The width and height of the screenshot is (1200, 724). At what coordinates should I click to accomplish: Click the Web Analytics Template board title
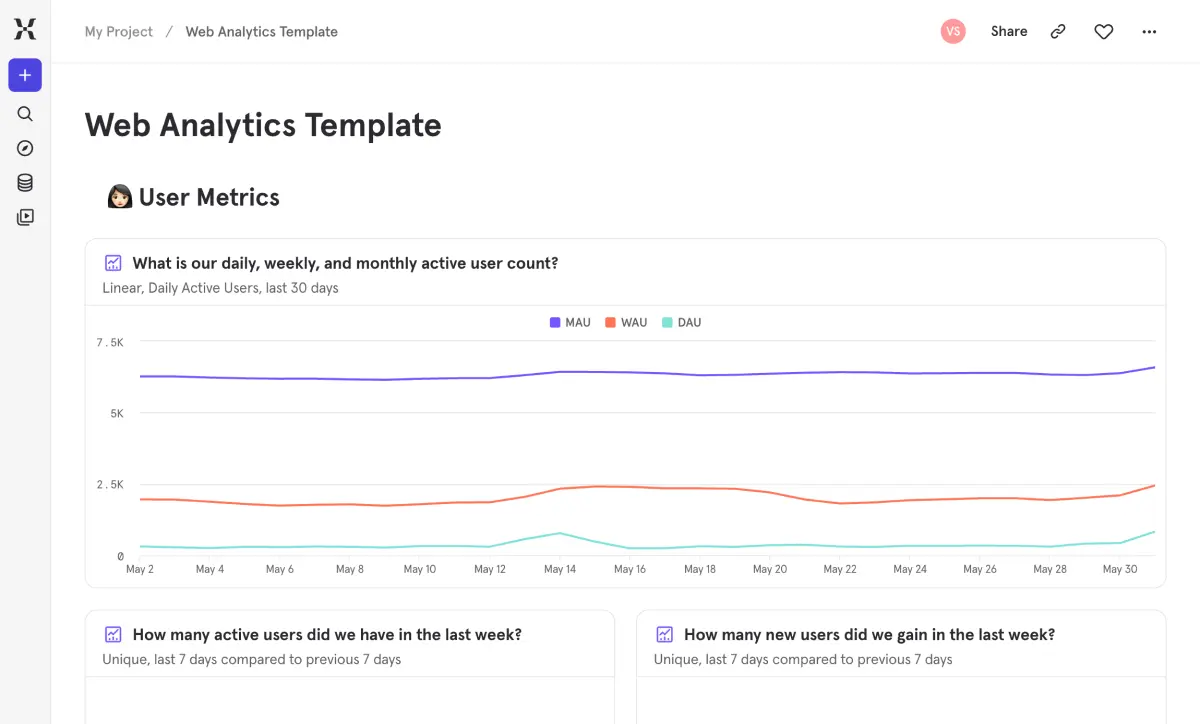(263, 126)
